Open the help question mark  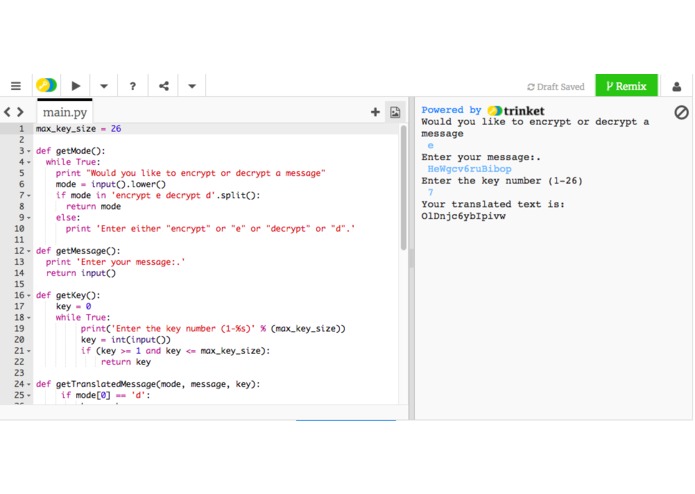point(133,86)
